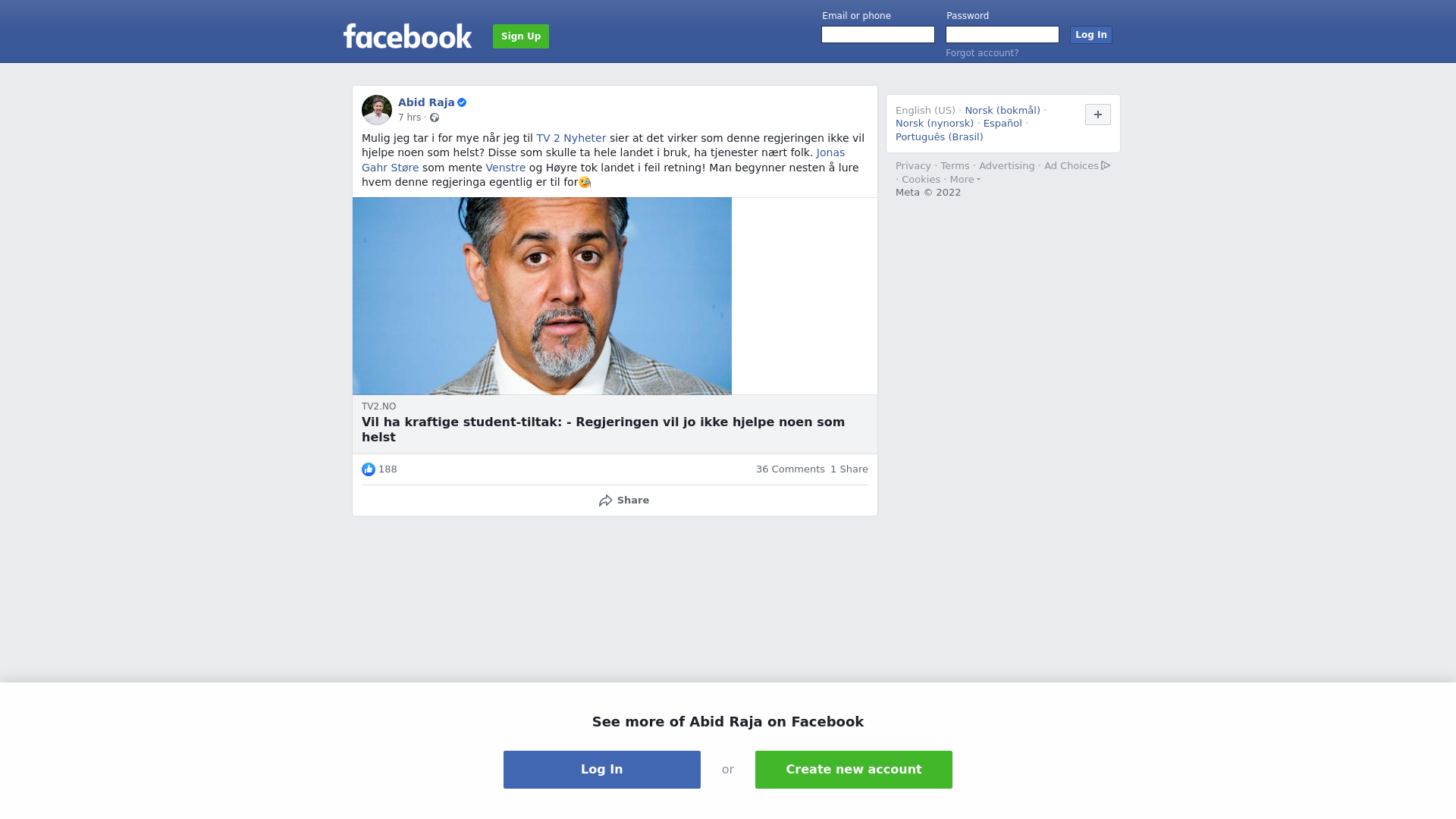Click the Create new account button
Image resolution: width=1456 pixels, height=819 pixels.
point(854,770)
